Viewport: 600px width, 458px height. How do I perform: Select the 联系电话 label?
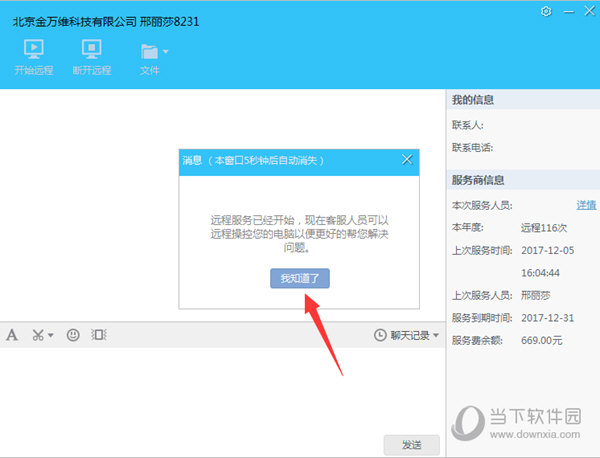click(473, 148)
